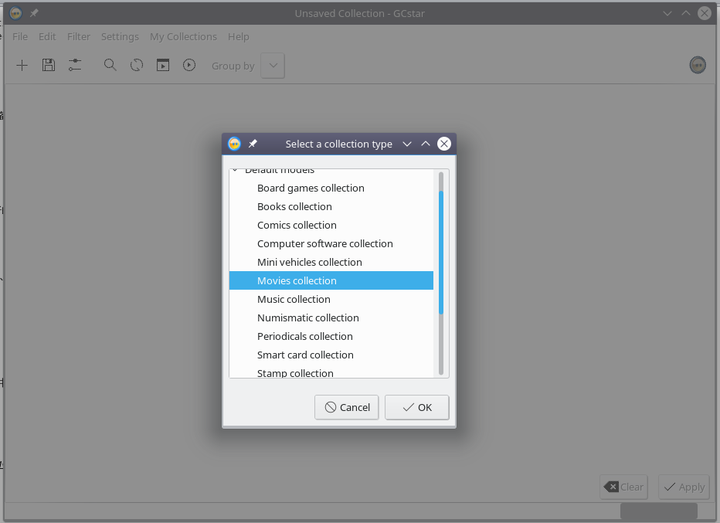Click the add new item plus icon
This screenshot has width=720, height=523.
22,65
